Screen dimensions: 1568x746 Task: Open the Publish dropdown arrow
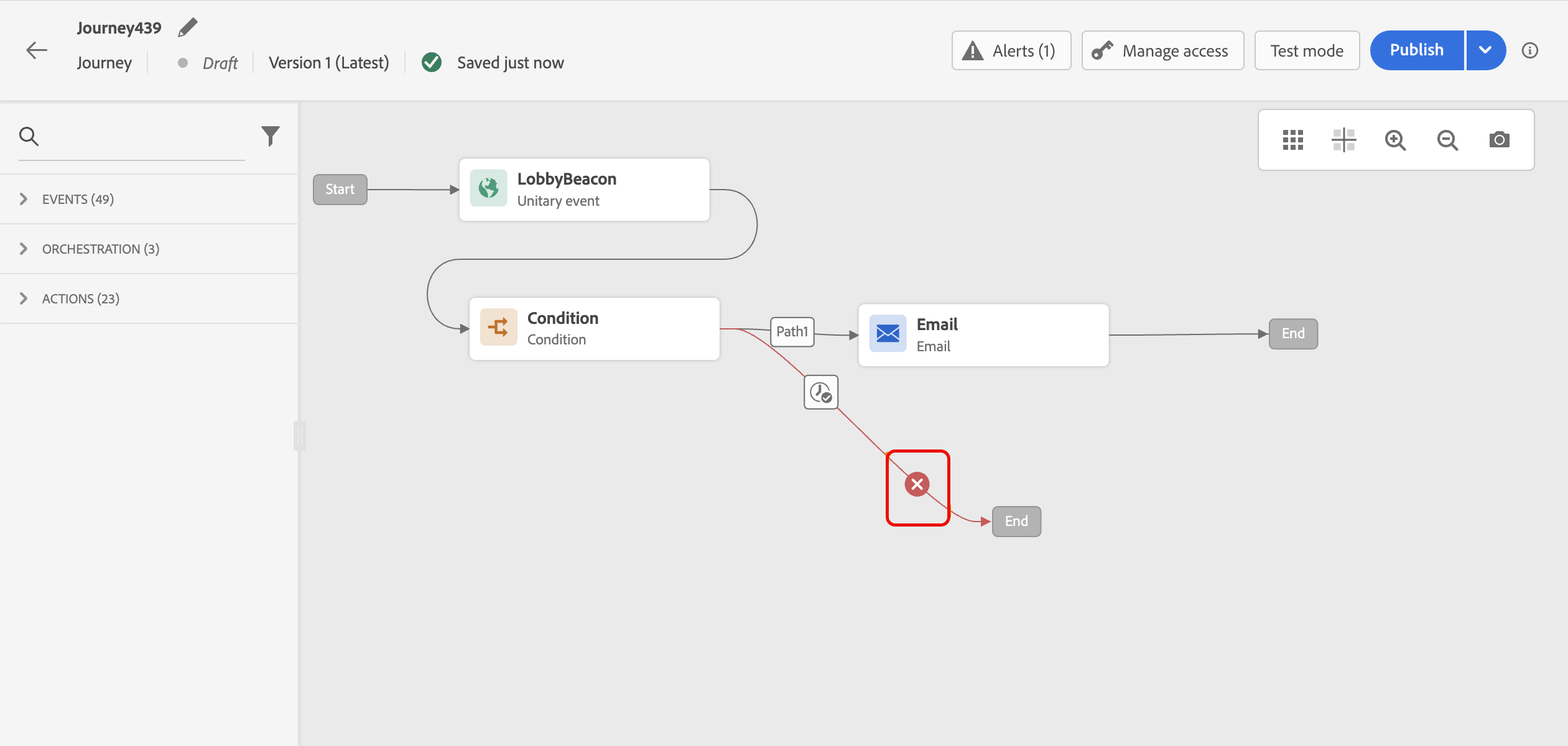(x=1485, y=50)
